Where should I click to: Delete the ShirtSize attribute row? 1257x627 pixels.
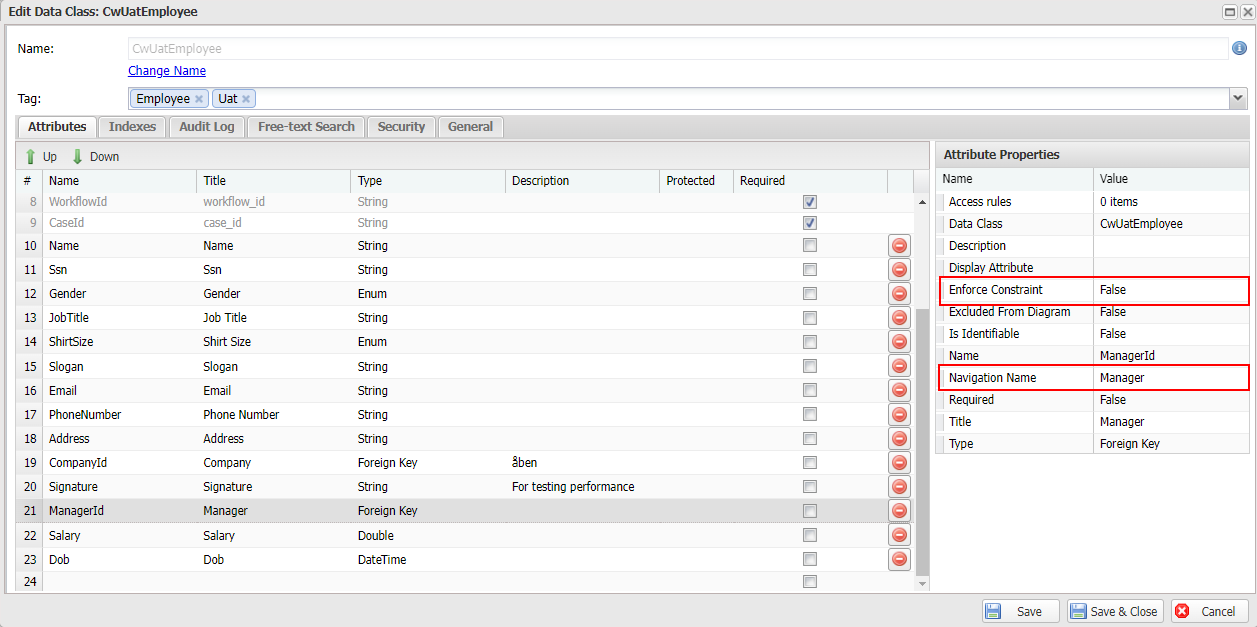tap(899, 342)
